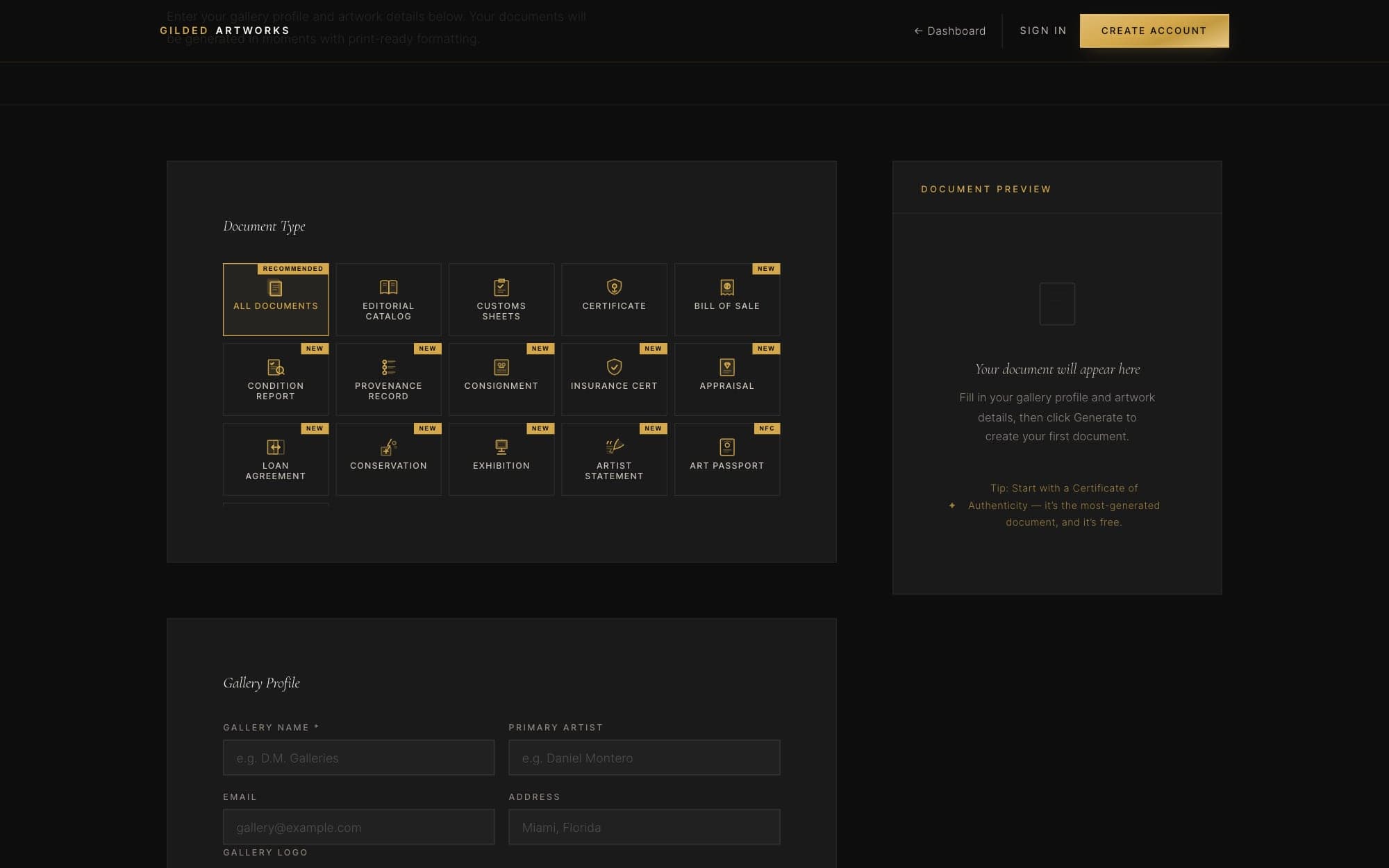Viewport: 1389px width, 868px height.
Task: Focus the Address input field
Action: 644,827
